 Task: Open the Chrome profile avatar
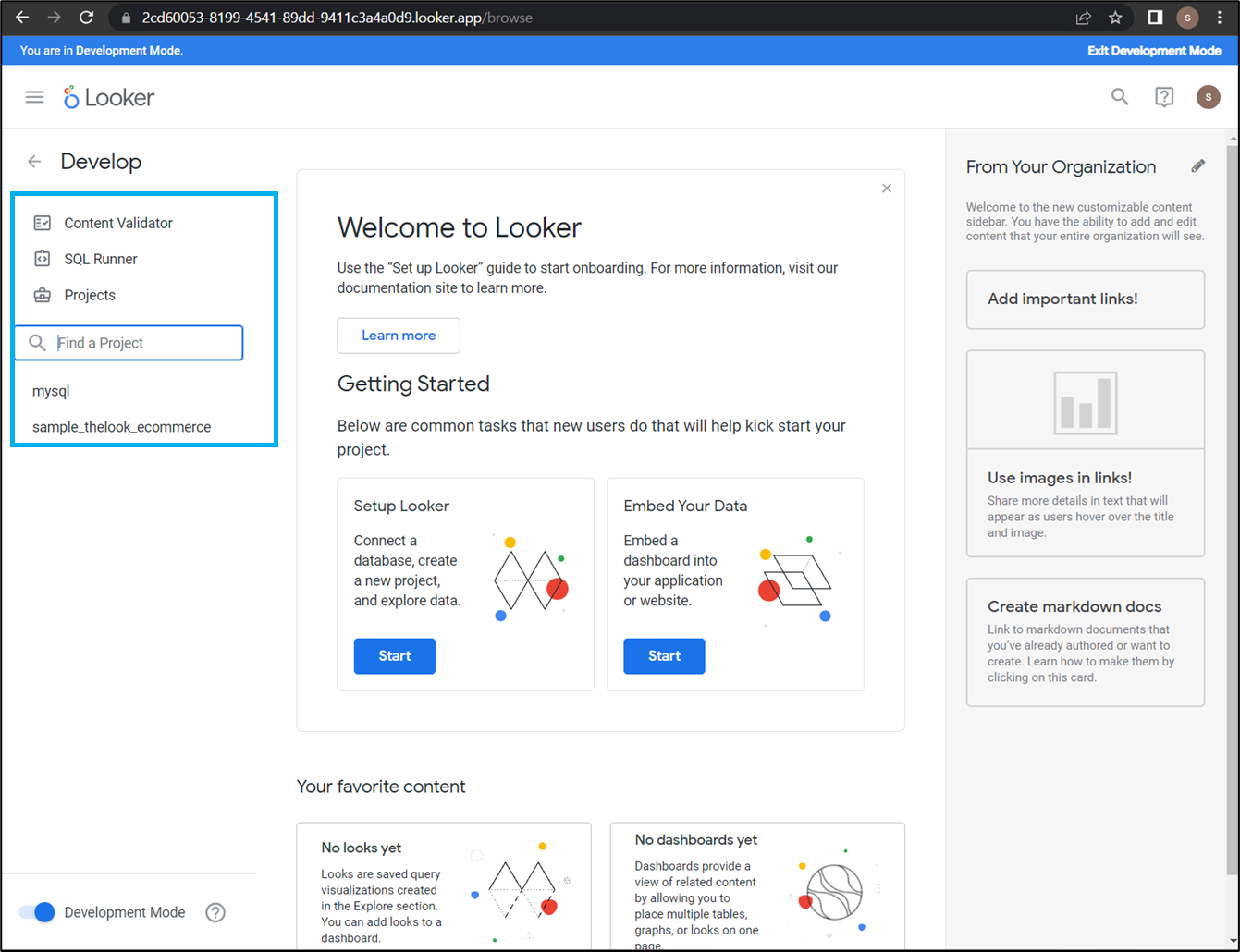pyautogui.click(x=1188, y=18)
